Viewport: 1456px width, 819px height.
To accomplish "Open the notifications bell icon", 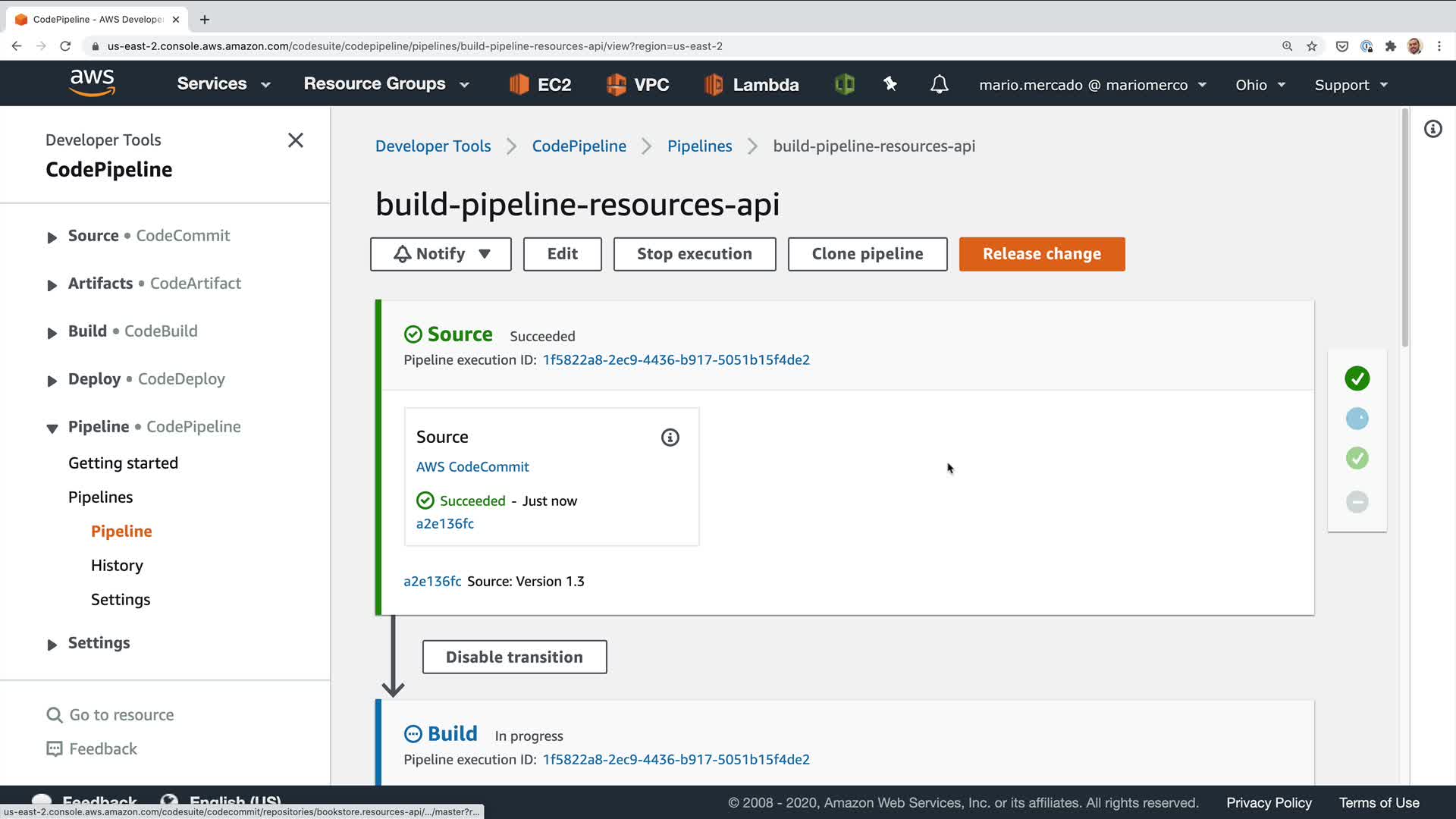I will pos(939,84).
